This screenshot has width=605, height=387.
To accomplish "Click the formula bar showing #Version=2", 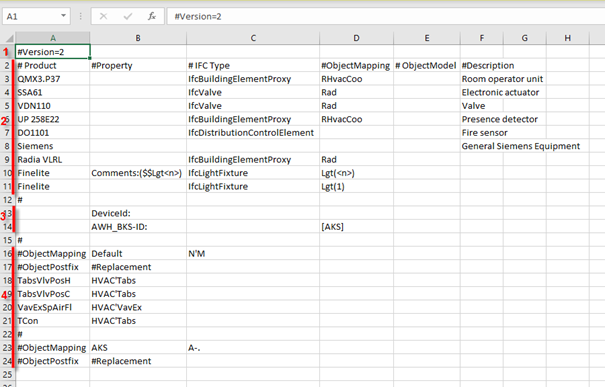I will tap(386, 16).
